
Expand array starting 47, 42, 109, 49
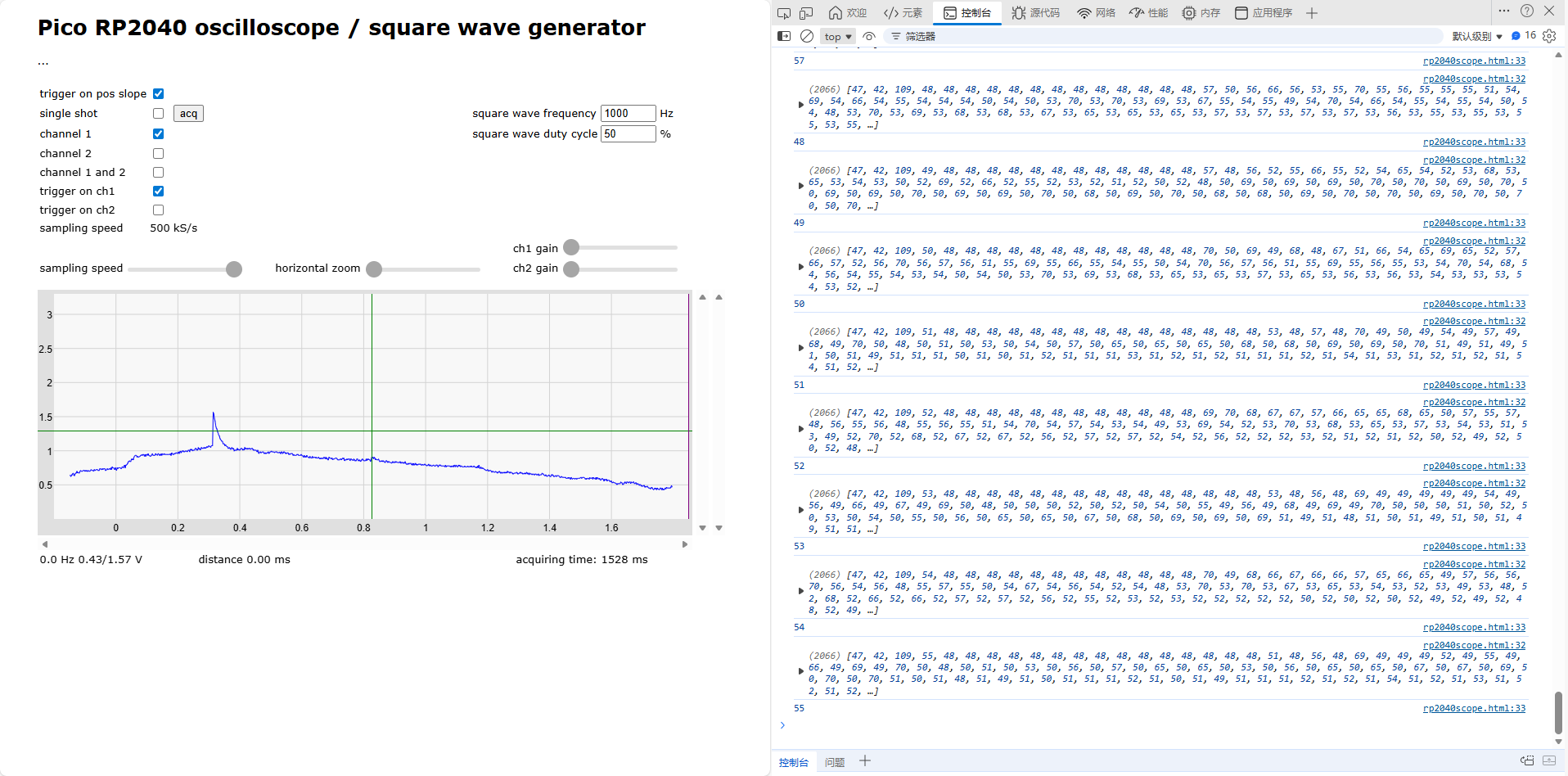click(x=801, y=186)
